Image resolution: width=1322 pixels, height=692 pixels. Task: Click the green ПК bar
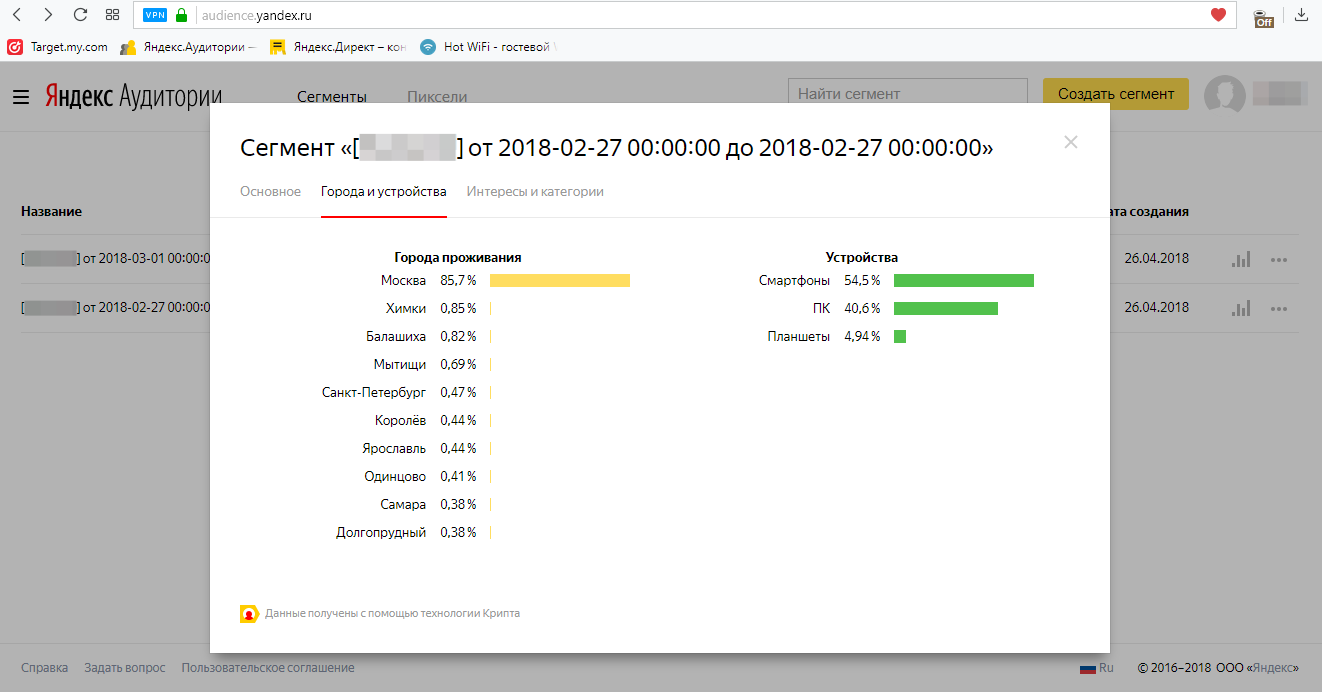pos(946,308)
